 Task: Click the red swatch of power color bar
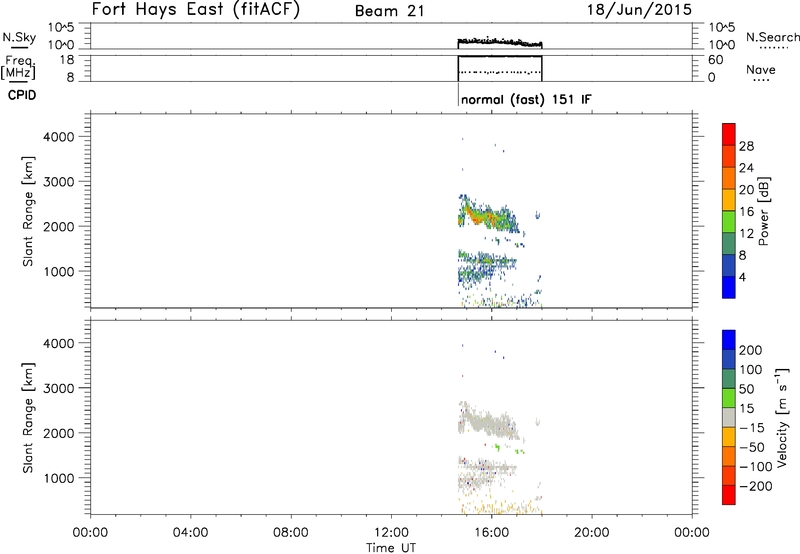[x=729, y=134]
